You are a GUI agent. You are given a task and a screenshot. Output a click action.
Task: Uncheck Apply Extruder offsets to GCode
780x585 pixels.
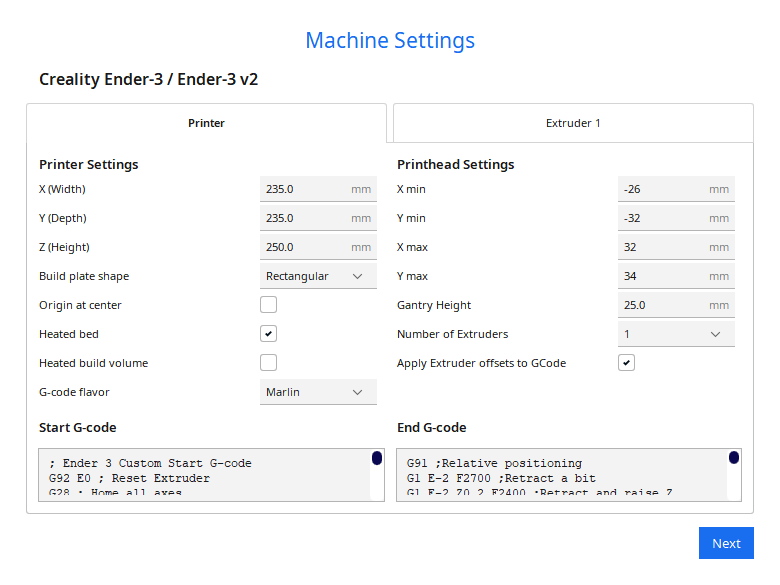tap(626, 363)
